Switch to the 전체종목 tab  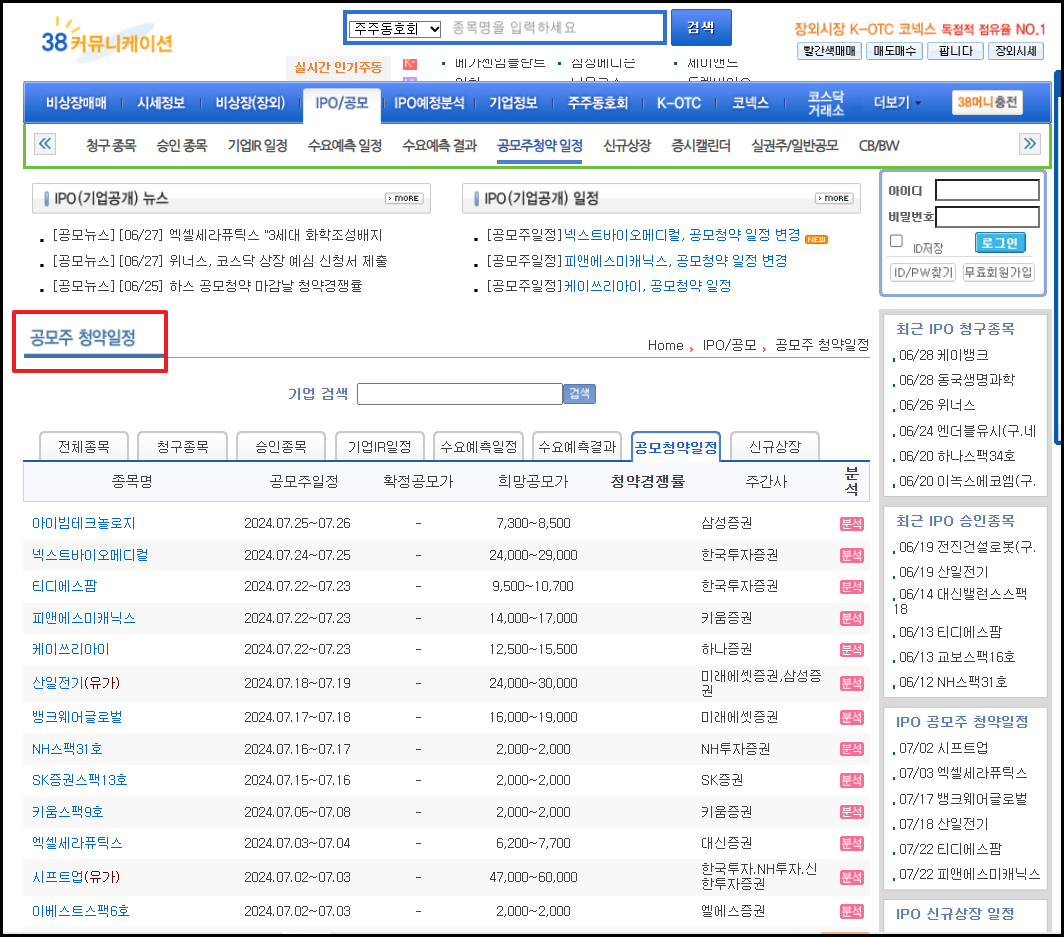point(83,446)
